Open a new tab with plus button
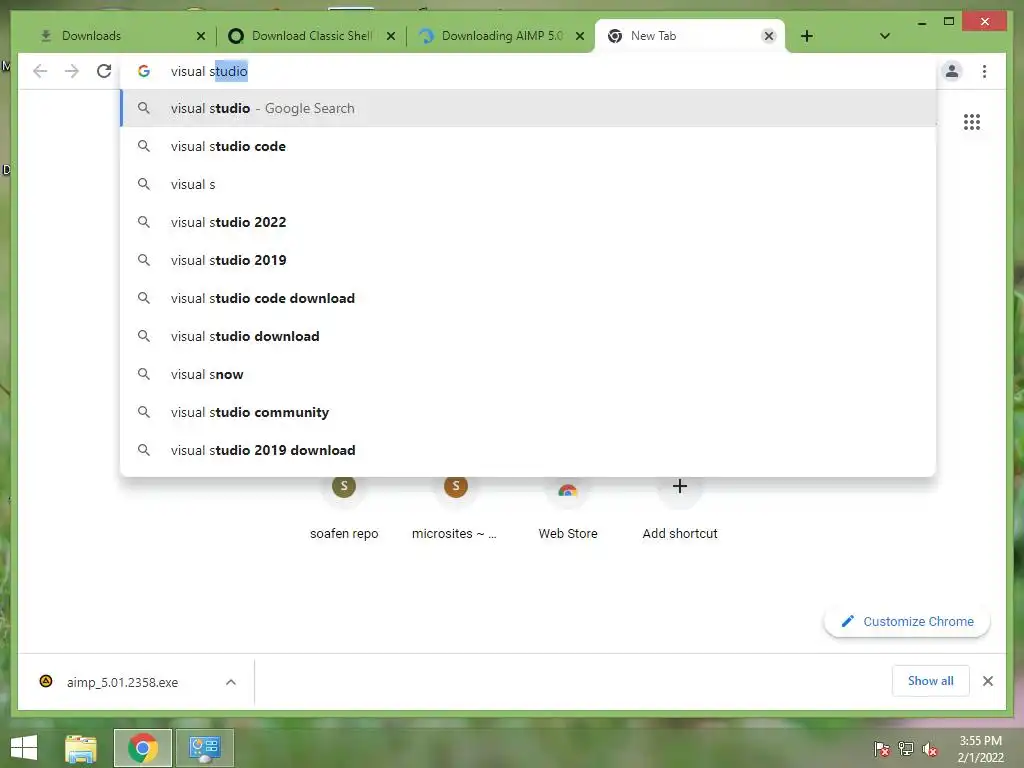Screen dimensions: 1024x768 click(x=807, y=36)
